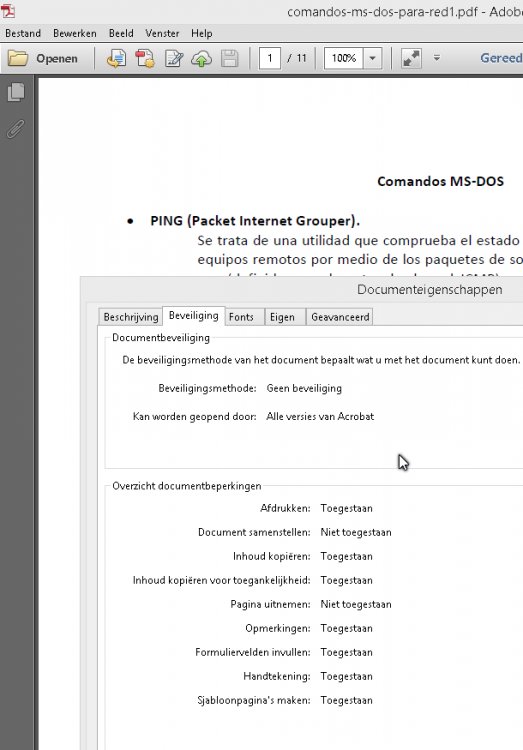Click the Gereedschappen panel link
The height and width of the screenshot is (750, 523).
[x=501, y=58]
